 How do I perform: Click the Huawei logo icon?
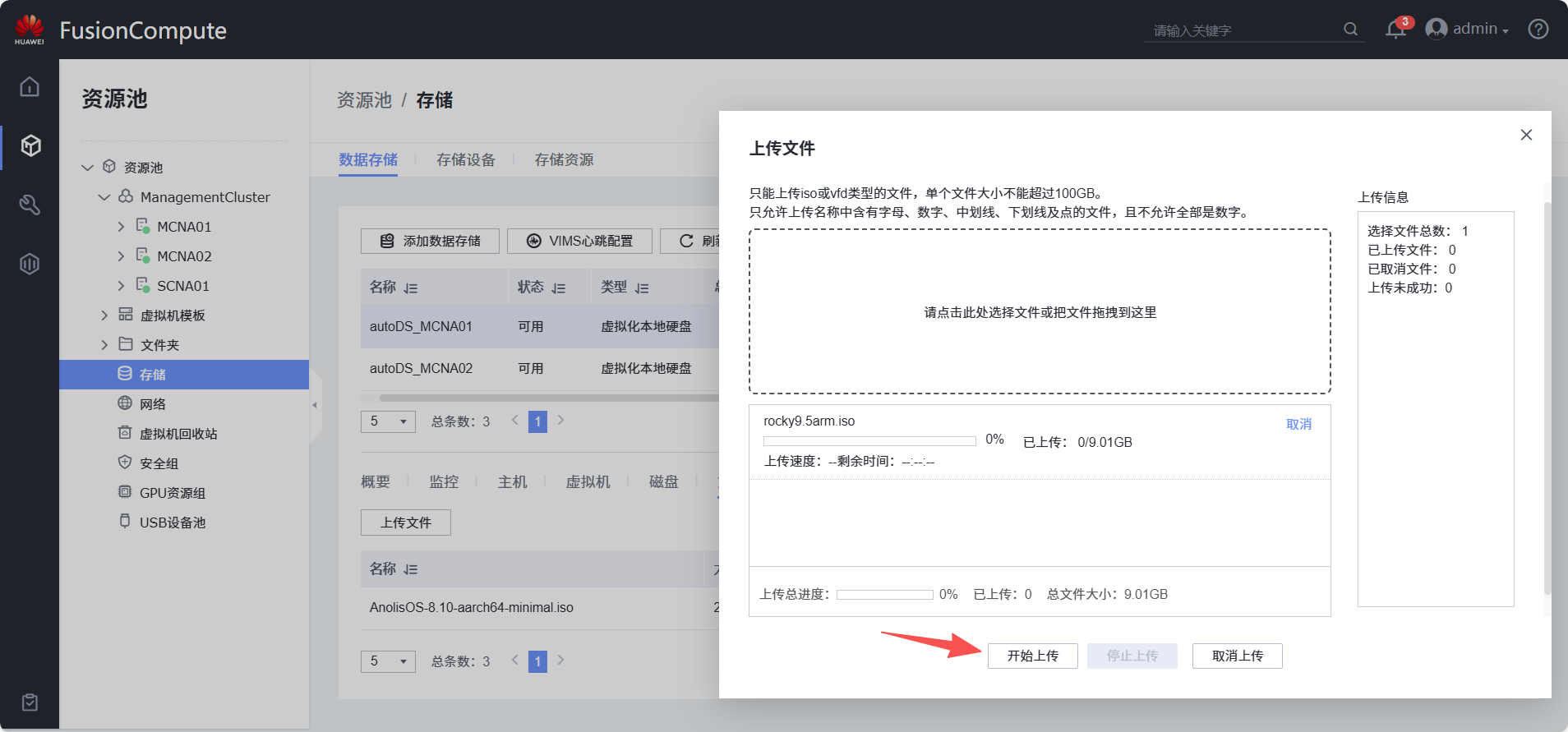[30, 29]
